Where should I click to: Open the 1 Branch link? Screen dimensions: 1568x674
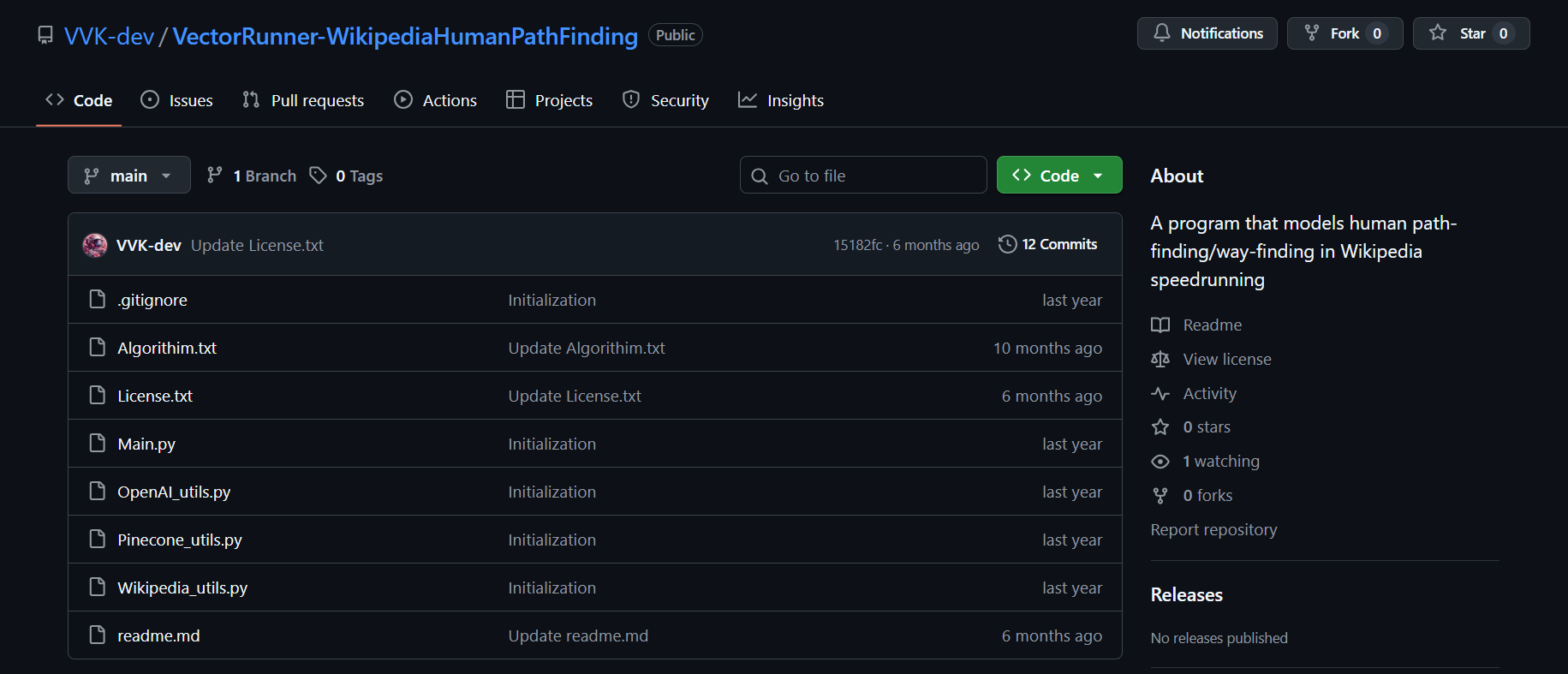tap(252, 176)
